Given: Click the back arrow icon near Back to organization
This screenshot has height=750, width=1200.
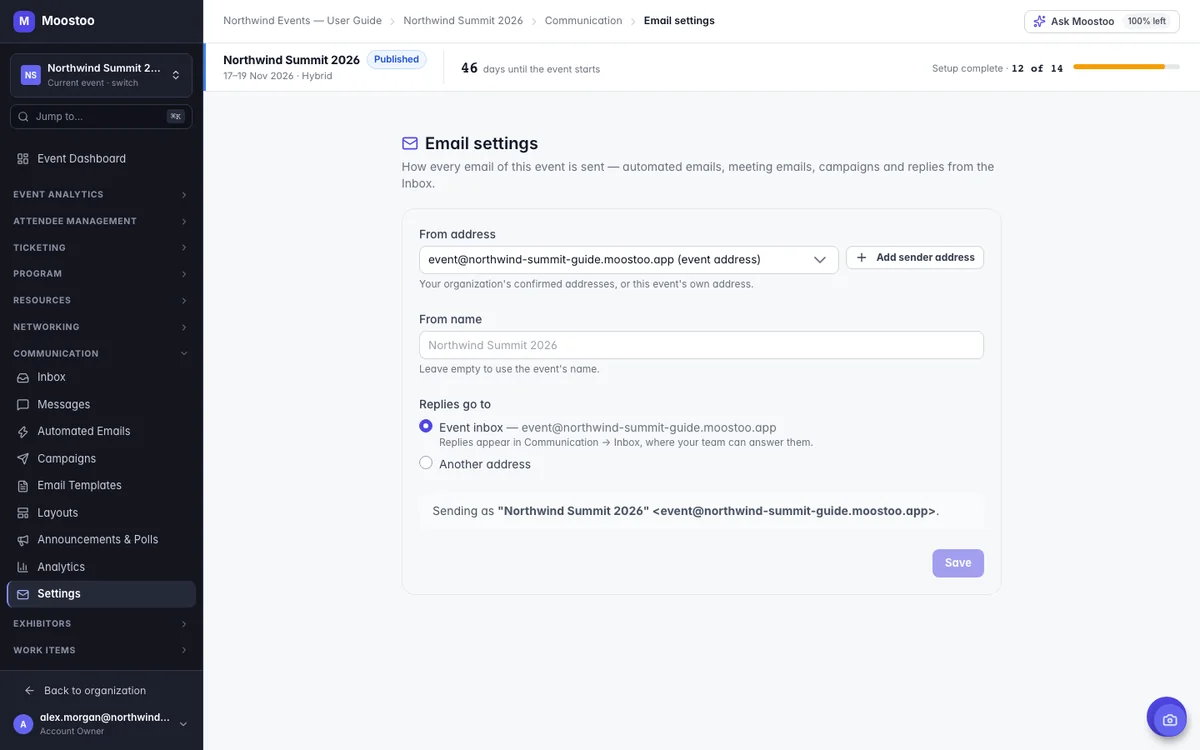Looking at the screenshot, I should [x=29, y=691].
